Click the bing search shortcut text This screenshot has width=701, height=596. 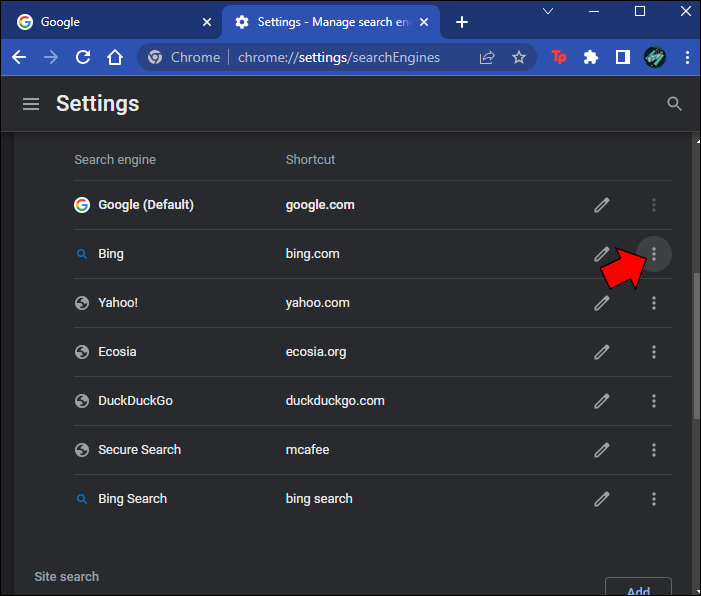(319, 499)
